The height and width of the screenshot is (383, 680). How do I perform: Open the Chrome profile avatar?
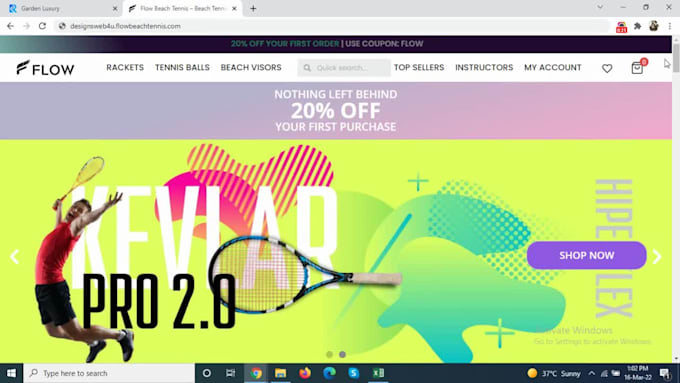coord(654,26)
